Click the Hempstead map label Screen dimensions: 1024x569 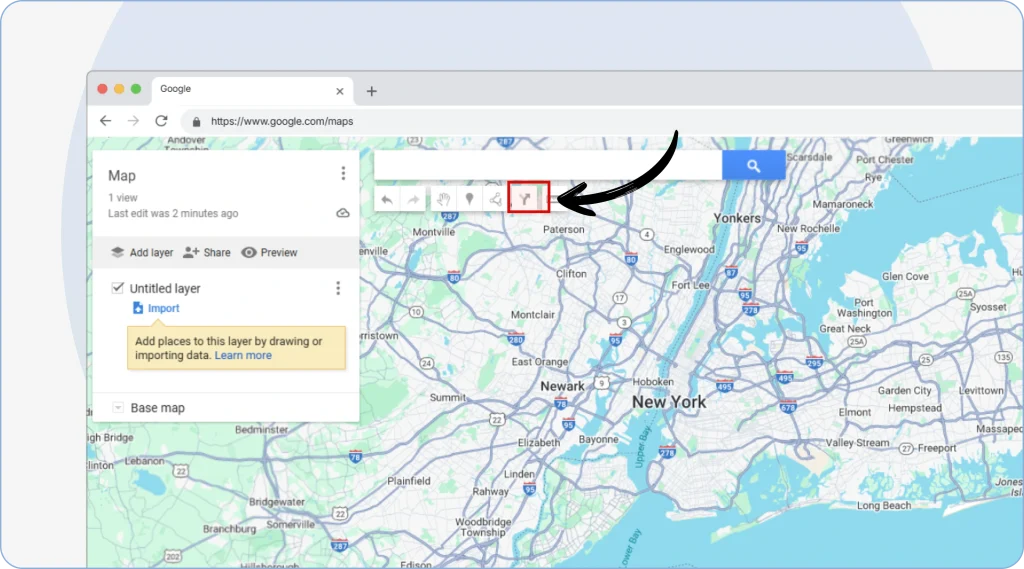click(x=915, y=408)
